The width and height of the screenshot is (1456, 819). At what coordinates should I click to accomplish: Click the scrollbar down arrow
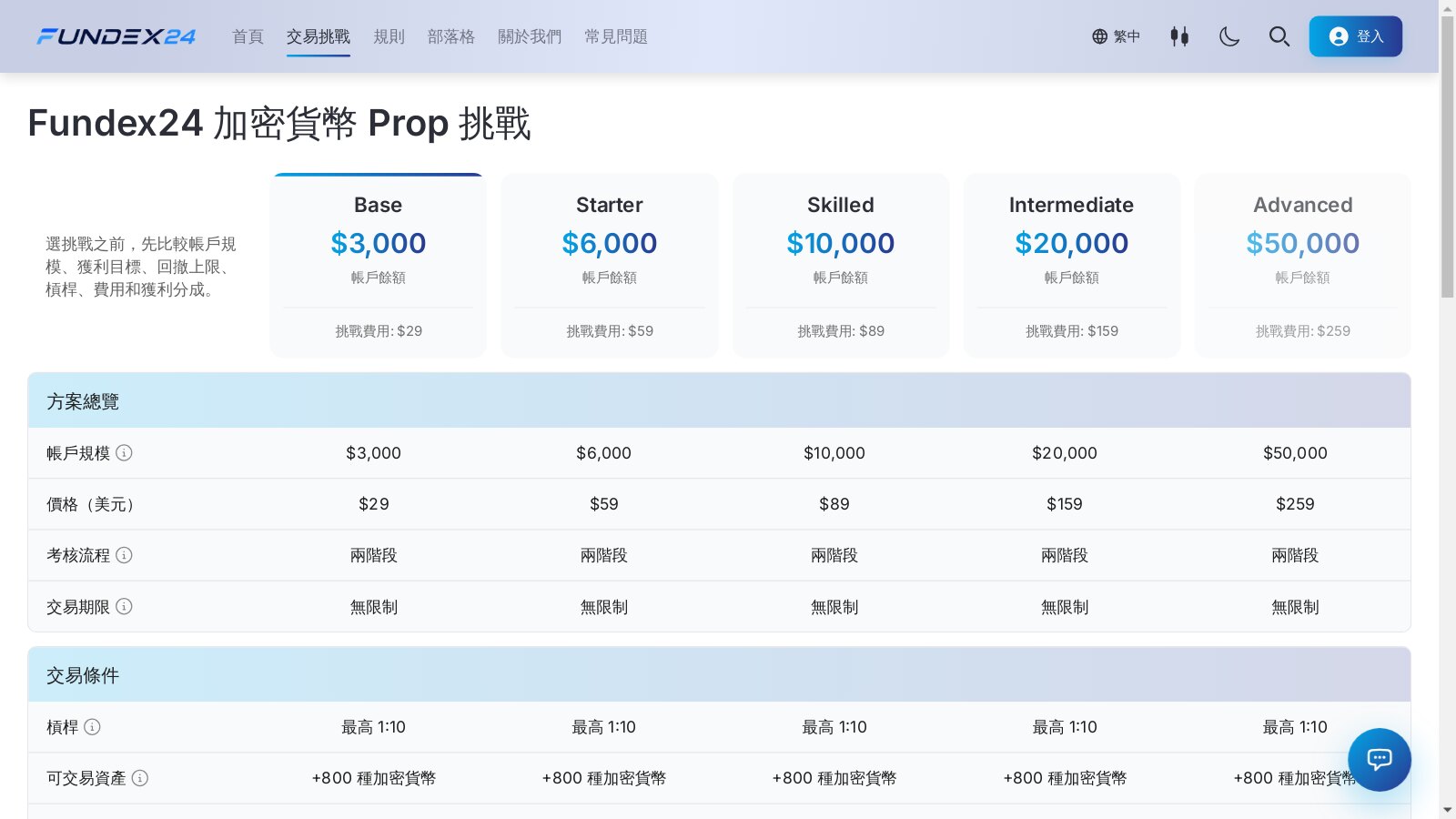[1447, 810]
